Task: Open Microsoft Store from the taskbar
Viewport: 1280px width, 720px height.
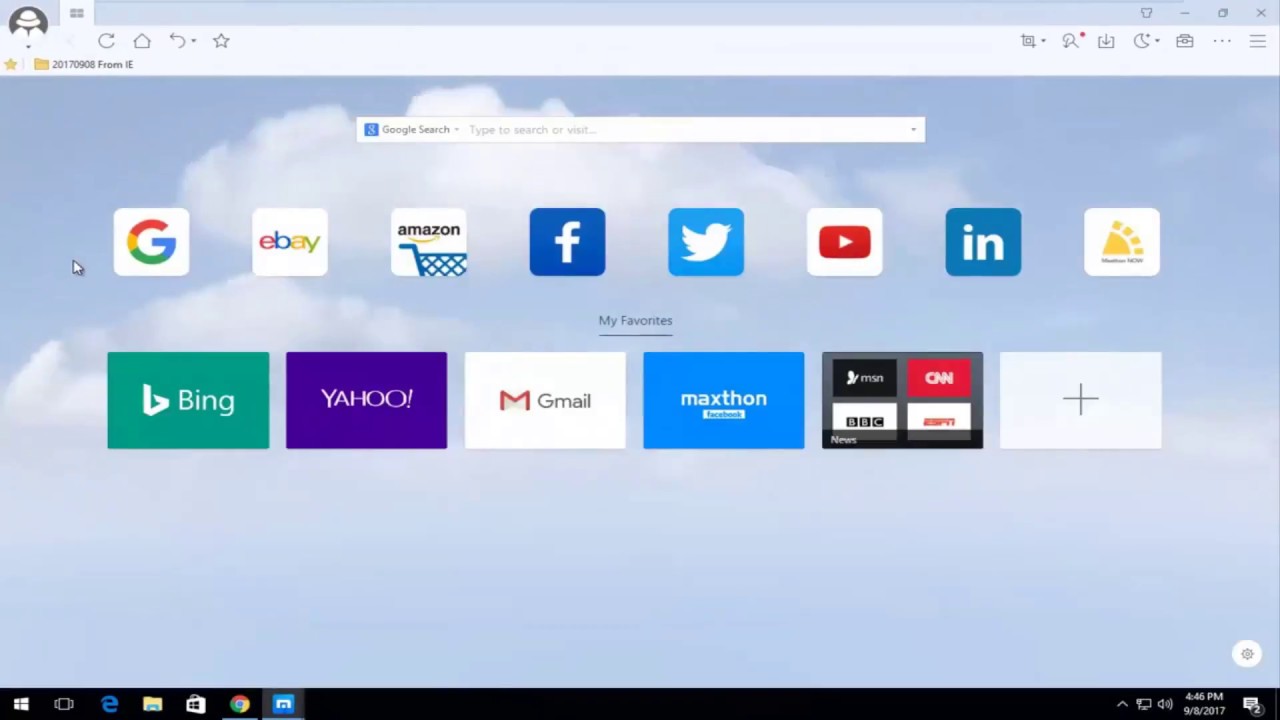Action: click(196, 704)
